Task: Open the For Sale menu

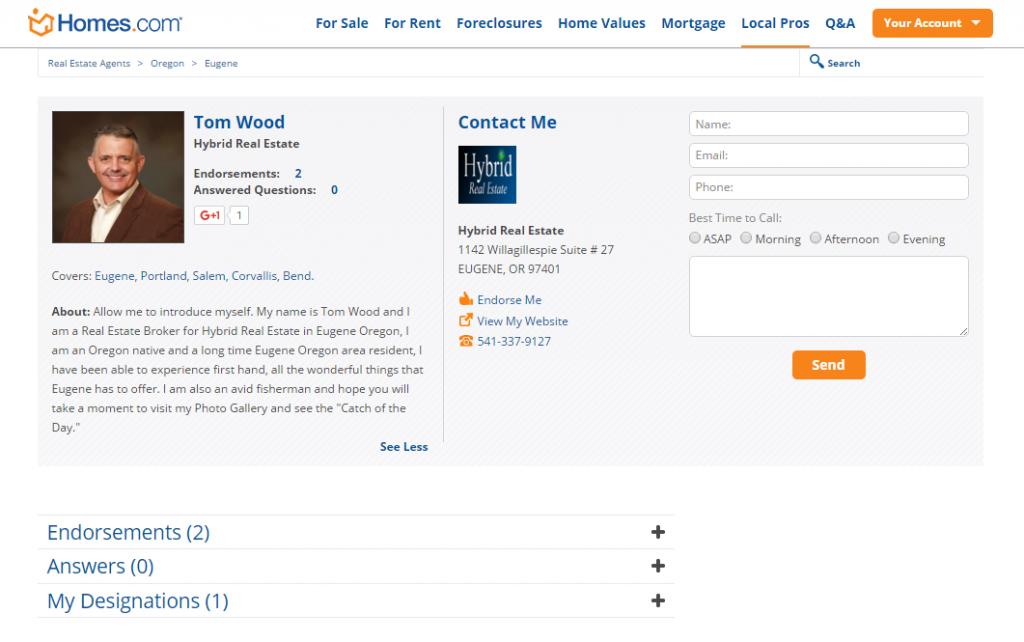Action: pos(342,24)
